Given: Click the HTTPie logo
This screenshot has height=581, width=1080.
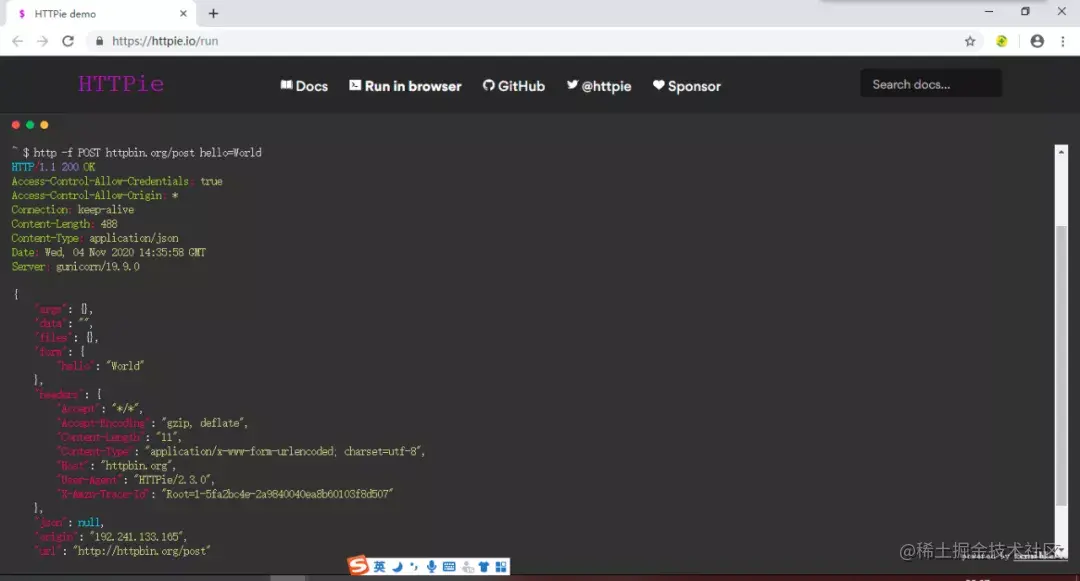Looking at the screenshot, I should coord(121,84).
